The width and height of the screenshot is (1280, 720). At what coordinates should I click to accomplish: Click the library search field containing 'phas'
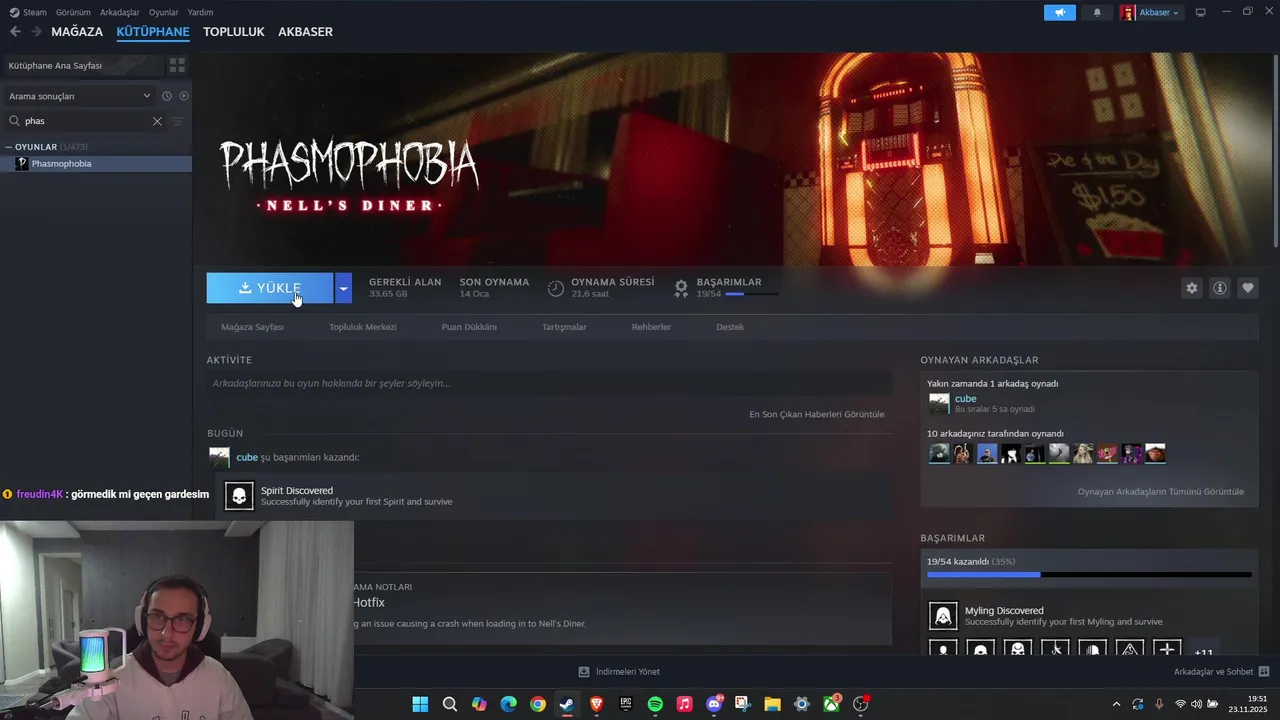coord(86,121)
